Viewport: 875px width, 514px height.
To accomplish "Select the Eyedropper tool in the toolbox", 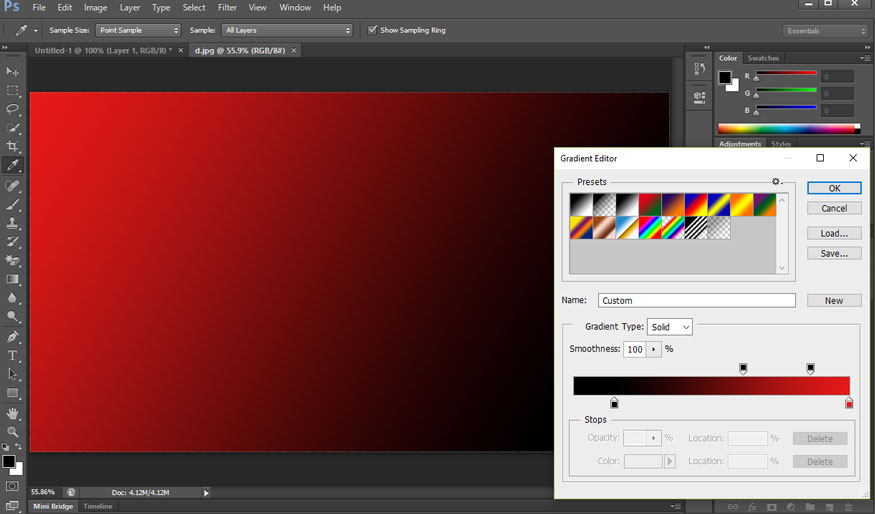I will 12,165.
